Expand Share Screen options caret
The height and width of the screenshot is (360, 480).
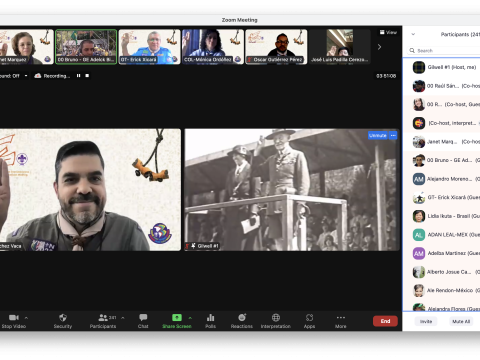pos(190,318)
